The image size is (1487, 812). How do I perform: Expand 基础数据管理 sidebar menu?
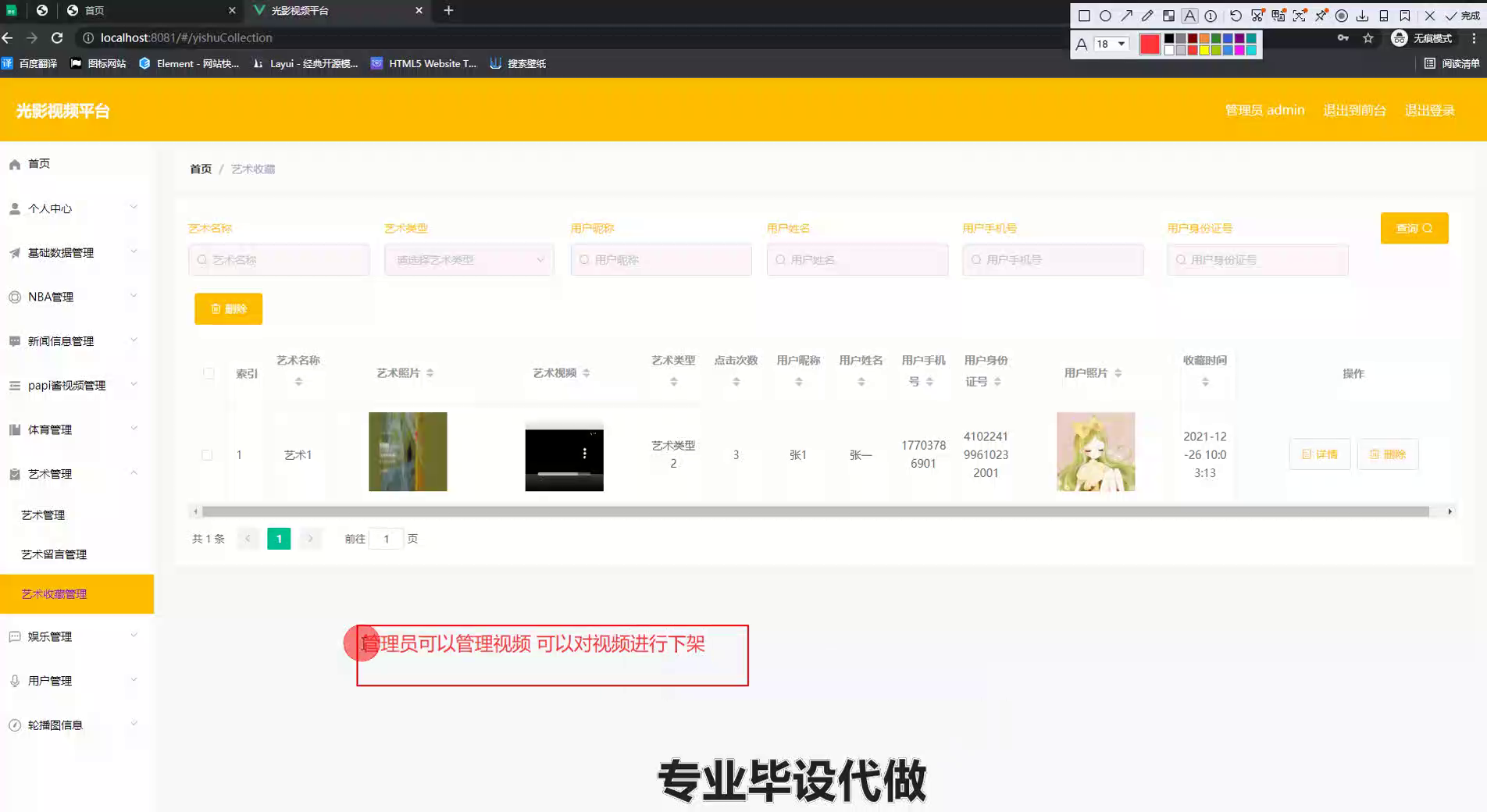pyautogui.click(x=77, y=252)
